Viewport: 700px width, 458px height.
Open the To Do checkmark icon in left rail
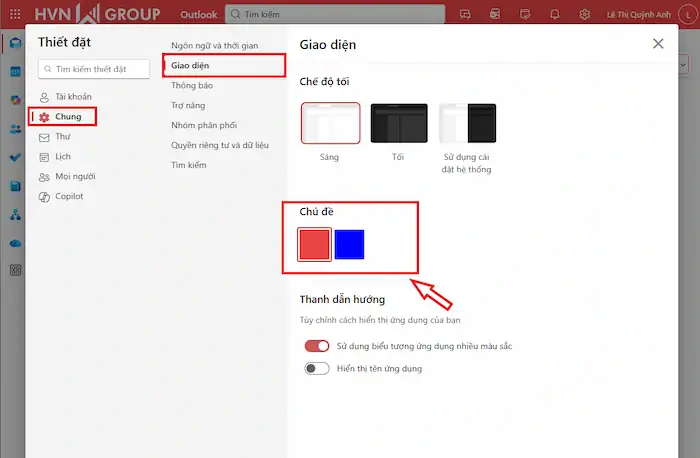15,158
